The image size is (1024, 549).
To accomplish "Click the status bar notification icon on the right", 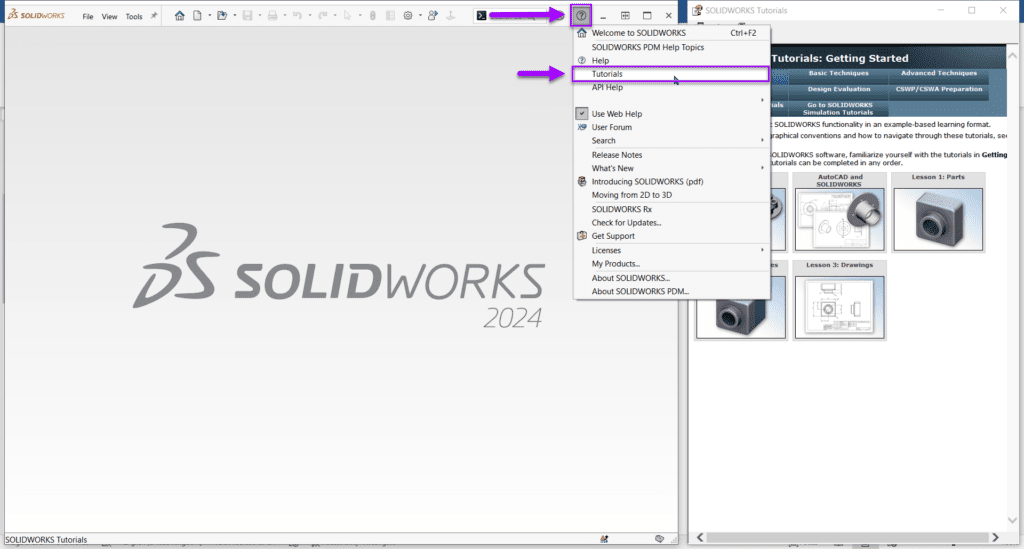I will (660, 539).
